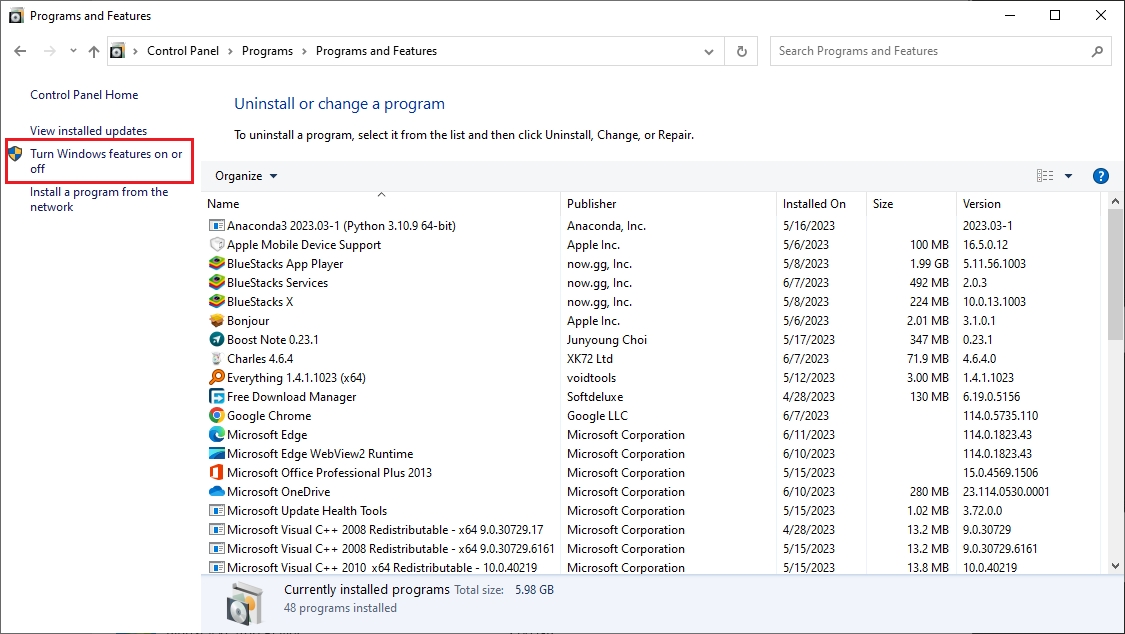Refresh the Programs and Features view
This screenshot has width=1125, height=634.
(741, 51)
